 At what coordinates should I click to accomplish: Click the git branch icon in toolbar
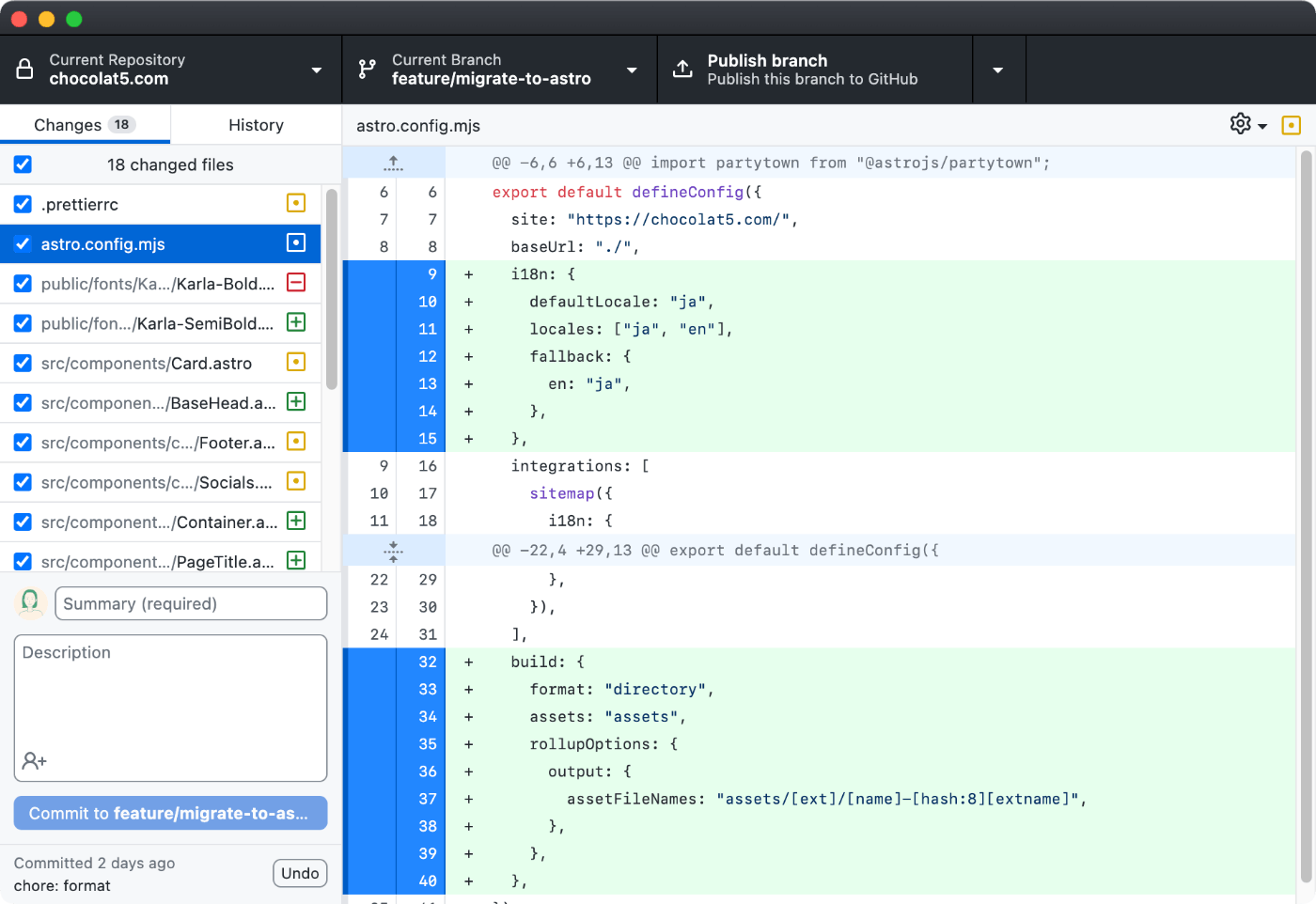(368, 70)
